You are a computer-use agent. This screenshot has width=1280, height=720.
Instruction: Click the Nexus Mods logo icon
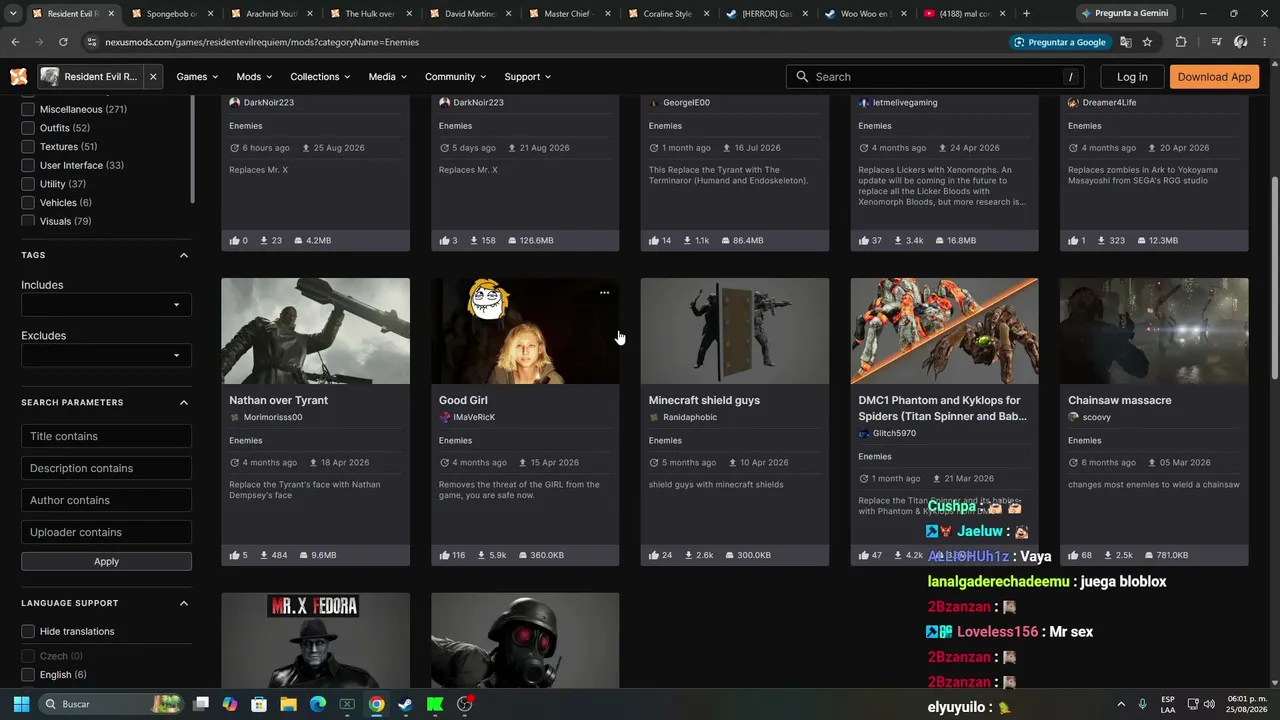coord(19,77)
